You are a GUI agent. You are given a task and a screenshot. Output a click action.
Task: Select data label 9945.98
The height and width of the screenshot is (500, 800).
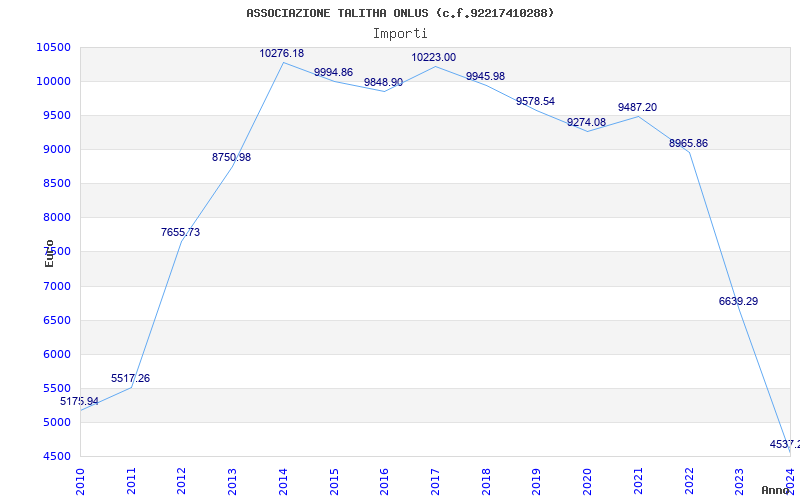coord(485,77)
